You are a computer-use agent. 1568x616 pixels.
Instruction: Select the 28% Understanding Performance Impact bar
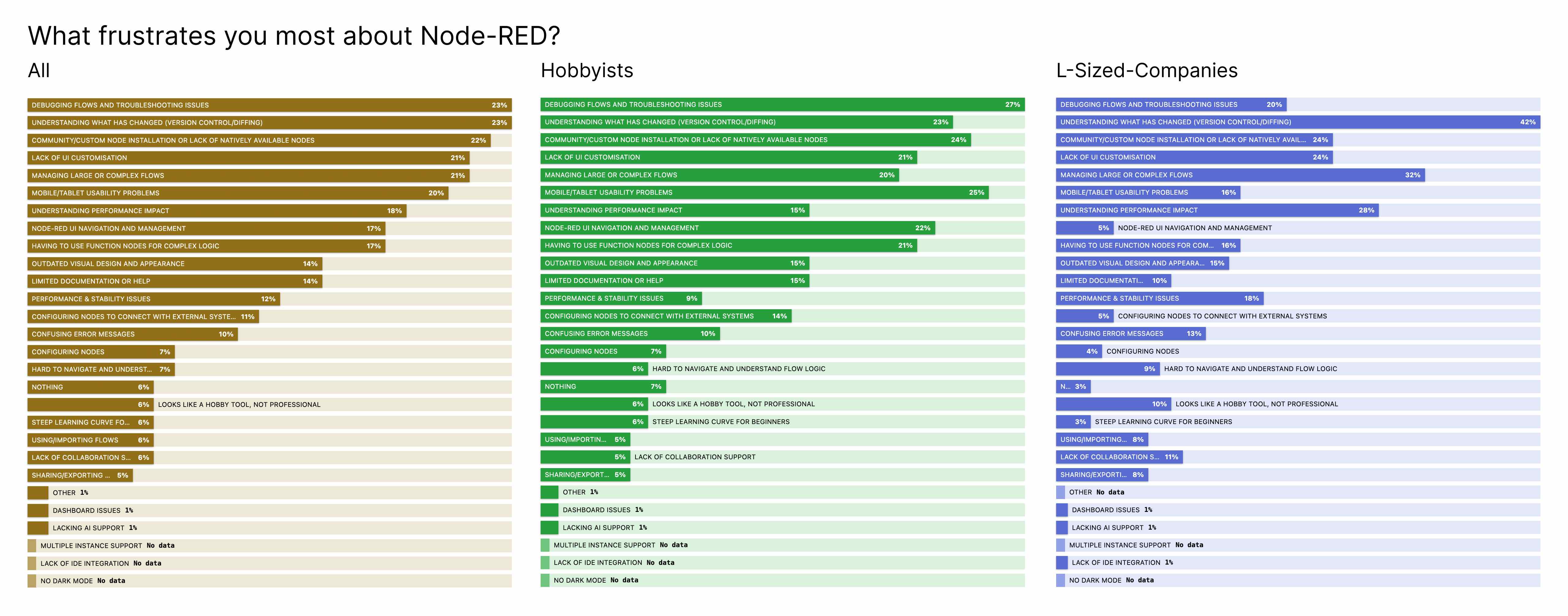point(1217,211)
